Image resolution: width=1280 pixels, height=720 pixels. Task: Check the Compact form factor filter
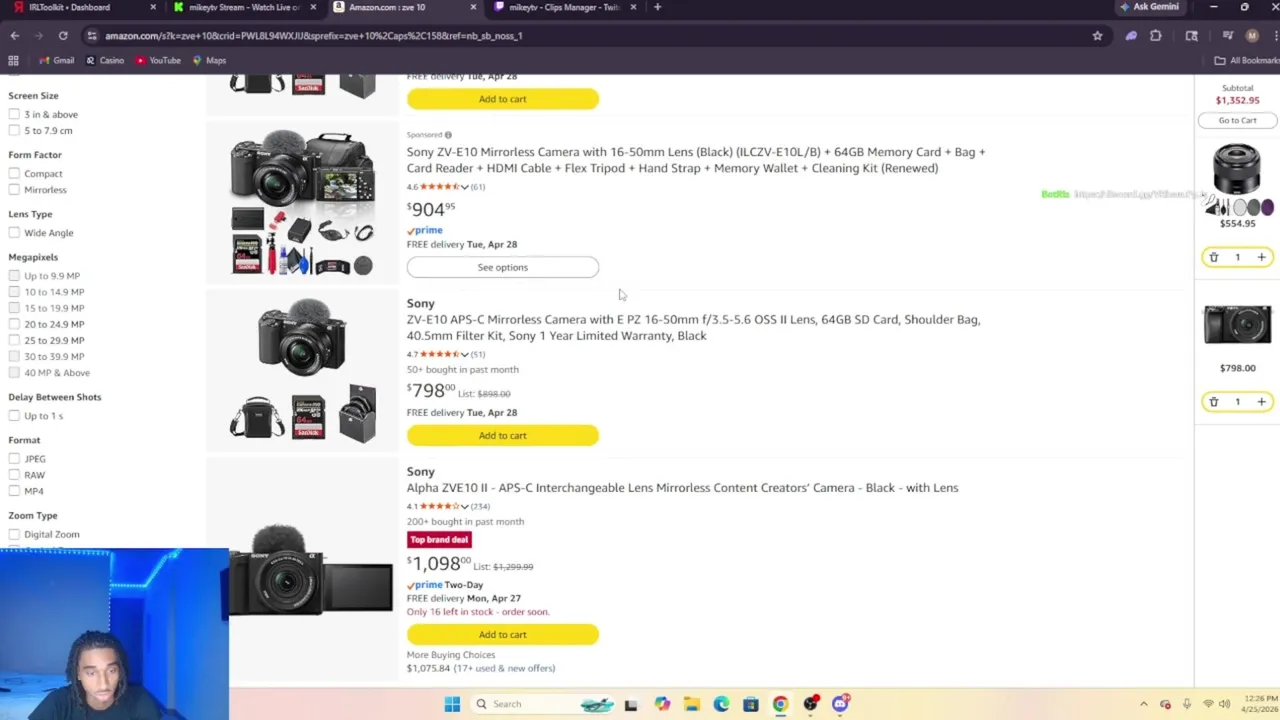point(14,173)
